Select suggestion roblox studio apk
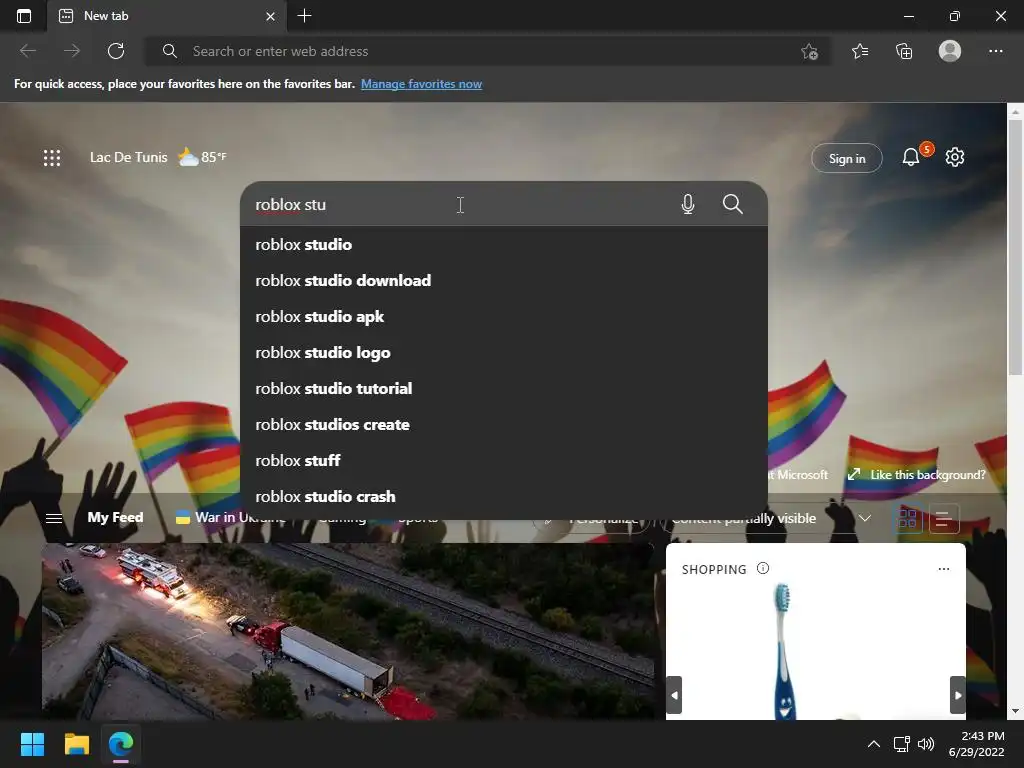Viewport: 1024px width, 768px height. [504, 316]
